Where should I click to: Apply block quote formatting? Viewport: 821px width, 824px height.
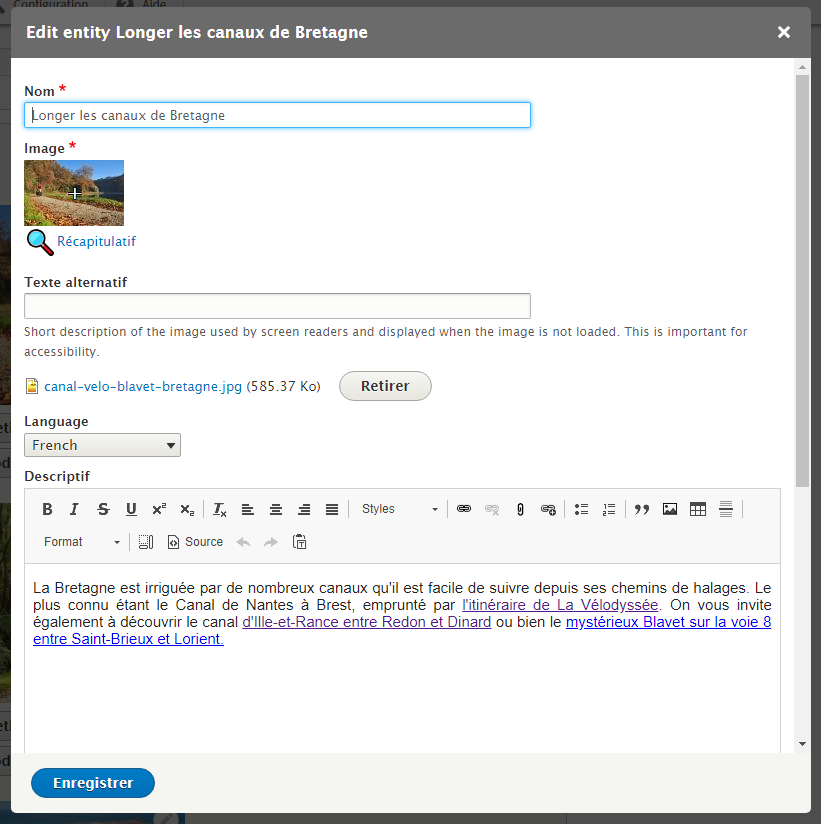click(642, 509)
